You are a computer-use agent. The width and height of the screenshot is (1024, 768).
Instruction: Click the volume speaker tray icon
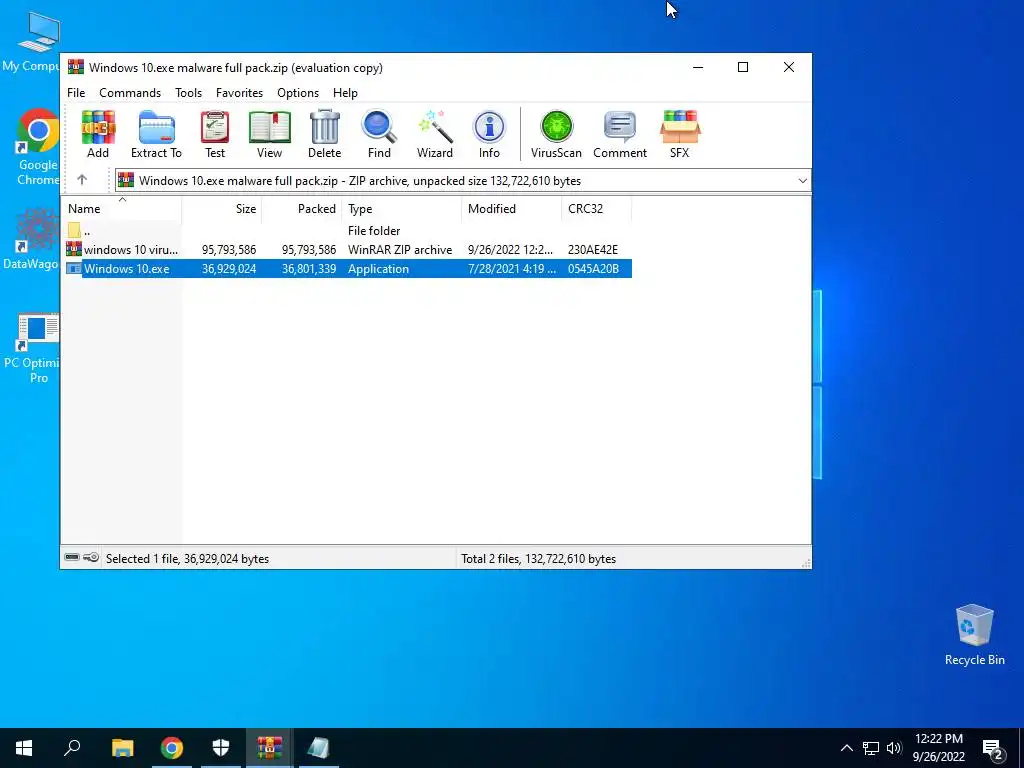click(x=894, y=748)
